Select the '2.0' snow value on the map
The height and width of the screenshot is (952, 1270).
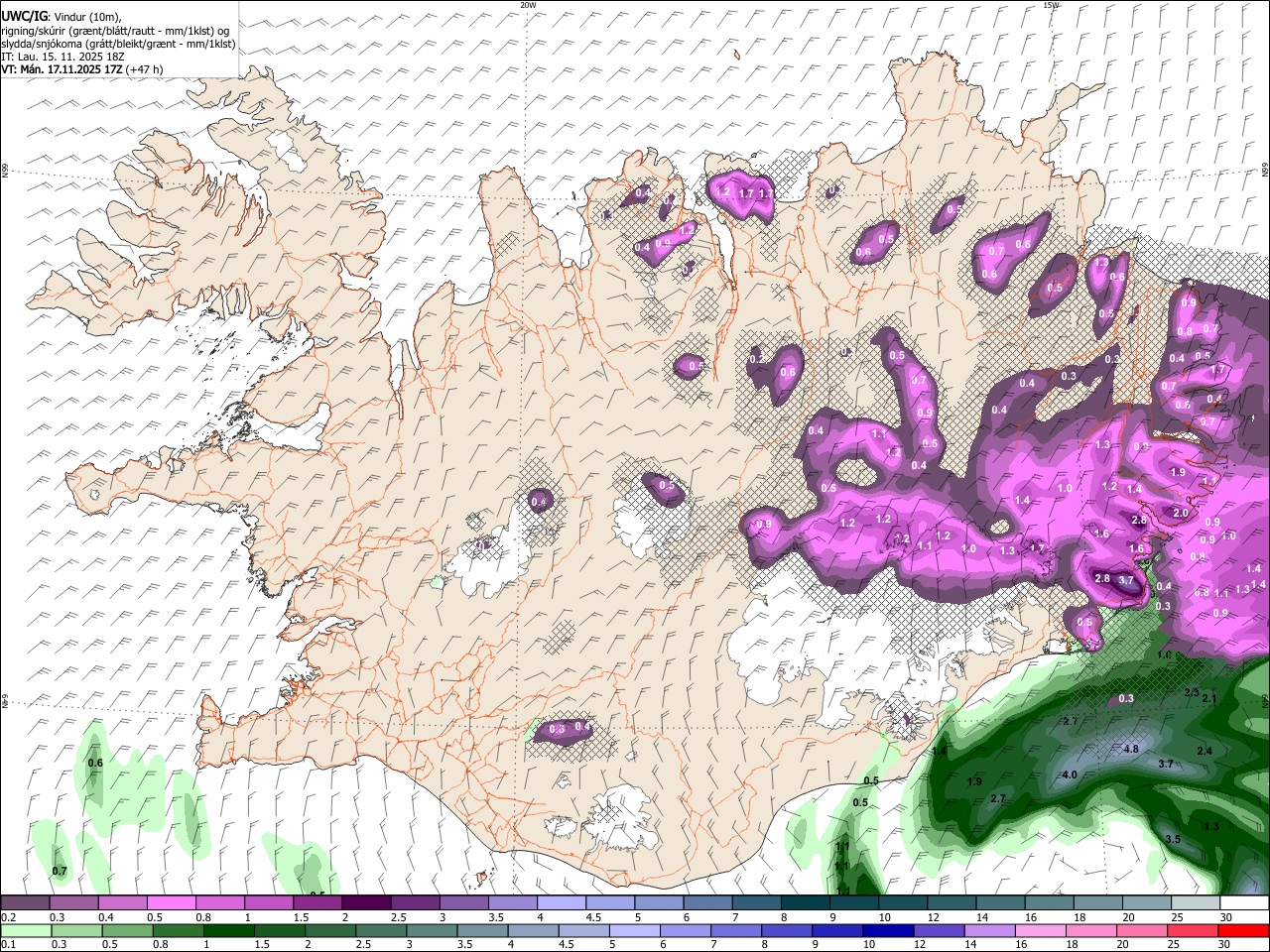[x=1181, y=514]
